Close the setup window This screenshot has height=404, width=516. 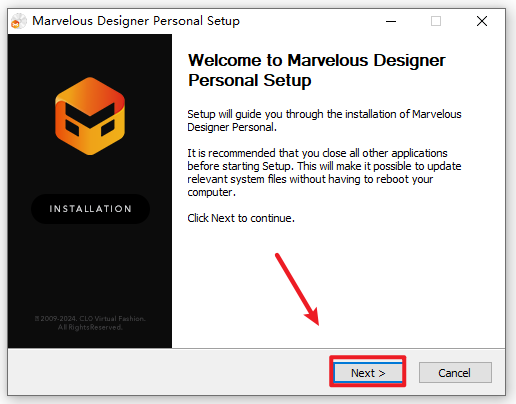pyautogui.click(x=482, y=21)
